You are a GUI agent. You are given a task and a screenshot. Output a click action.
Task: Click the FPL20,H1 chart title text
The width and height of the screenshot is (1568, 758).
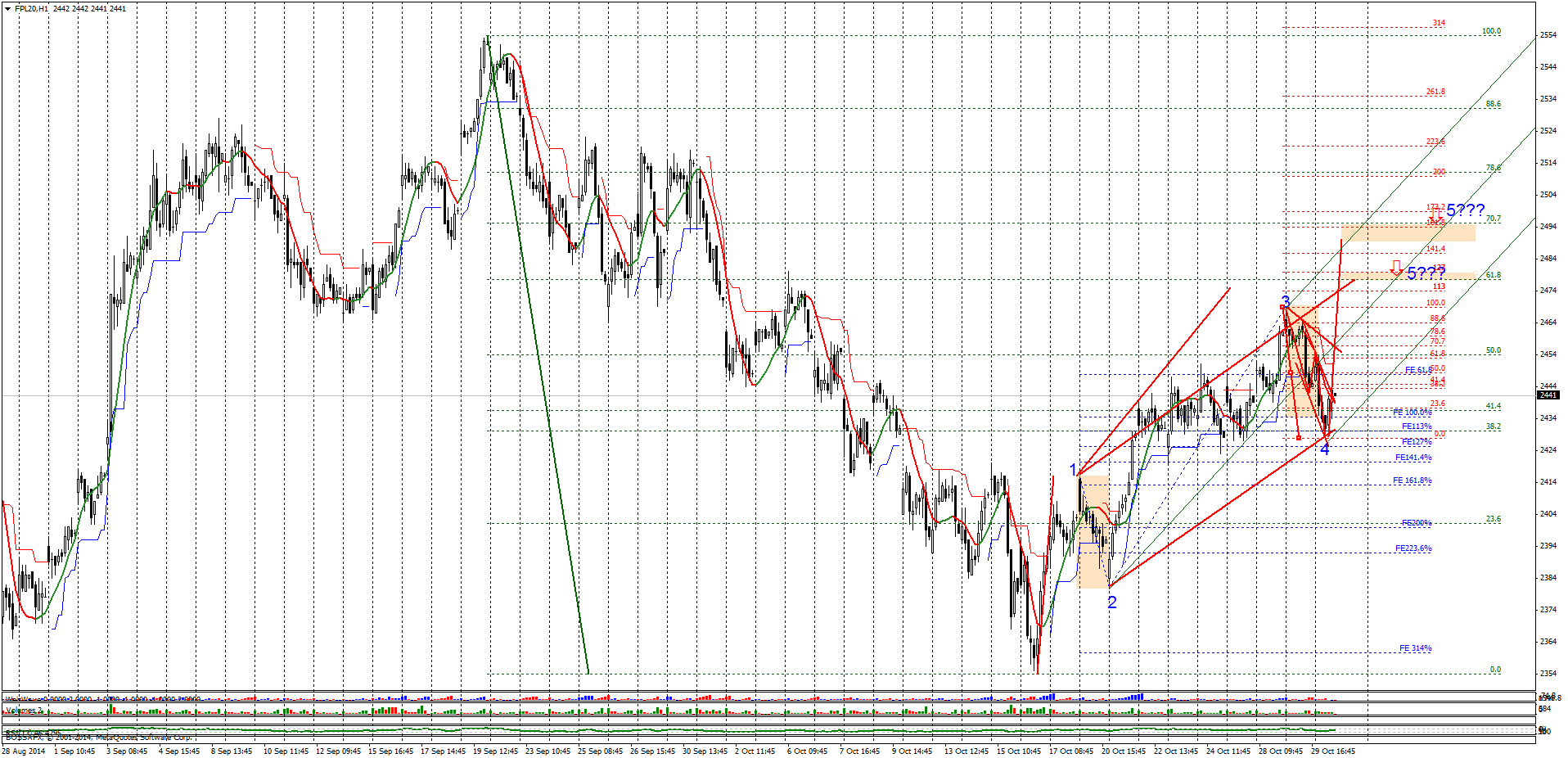click(31, 8)
